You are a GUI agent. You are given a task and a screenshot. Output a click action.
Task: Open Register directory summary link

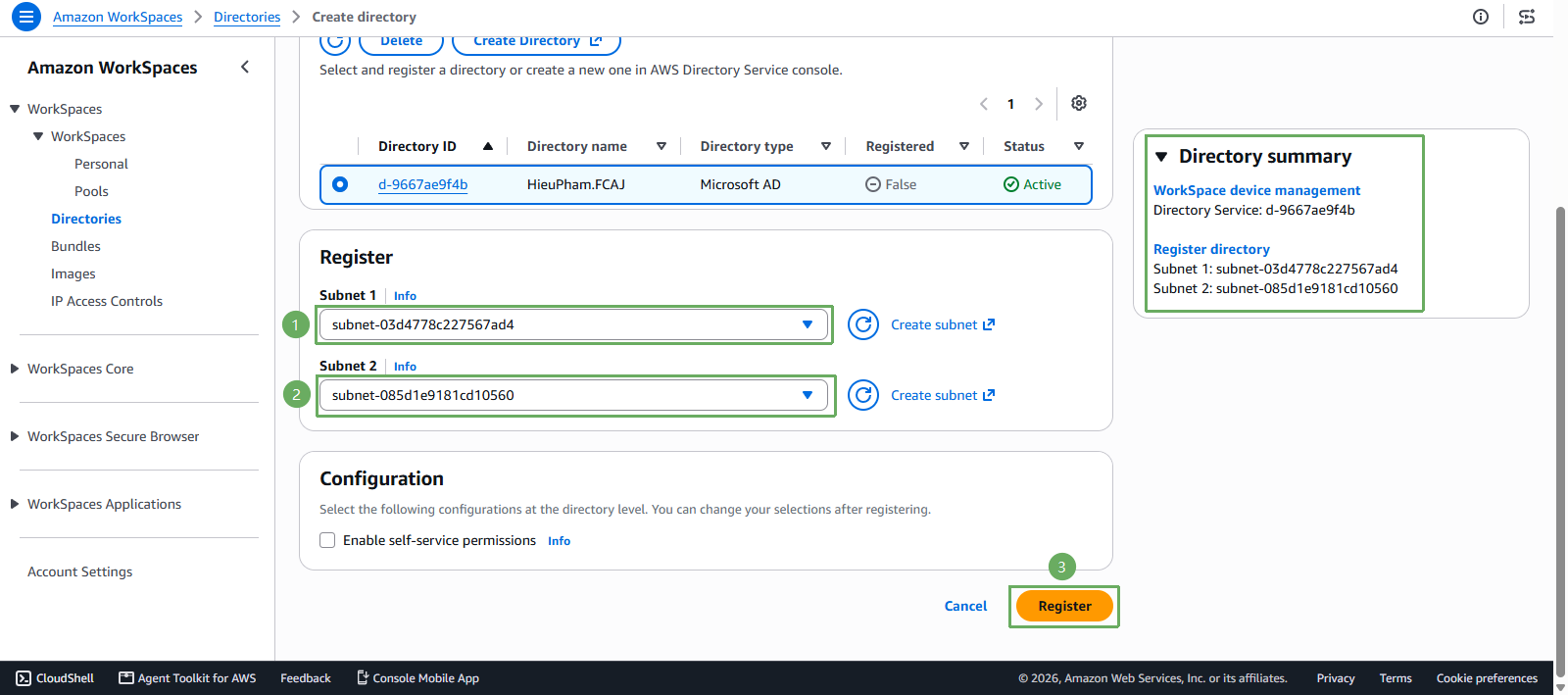(x=1211, y=249)
